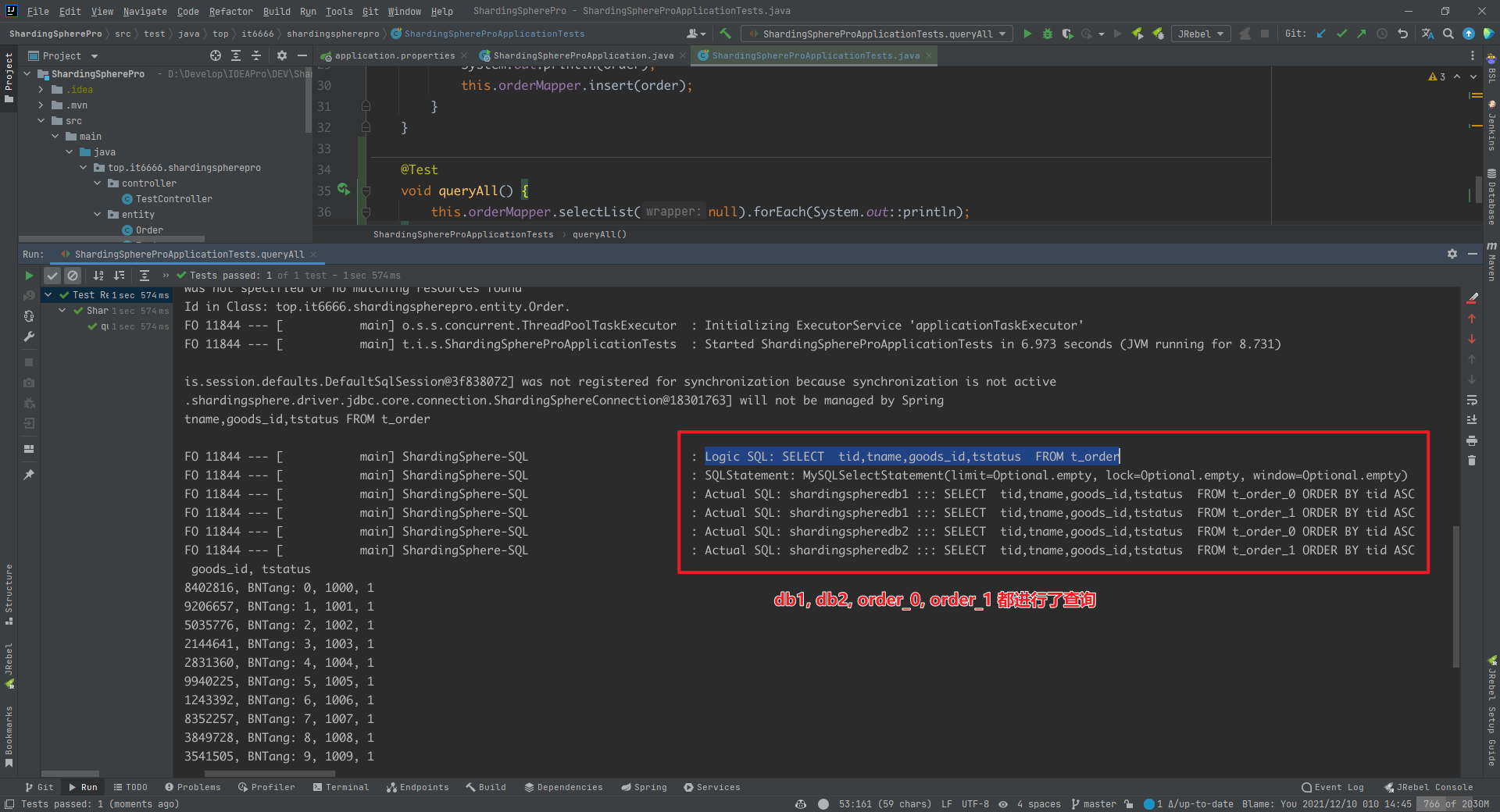Click Collapse All icon in Project panel
1500x812 pixels.
point(256,55)
